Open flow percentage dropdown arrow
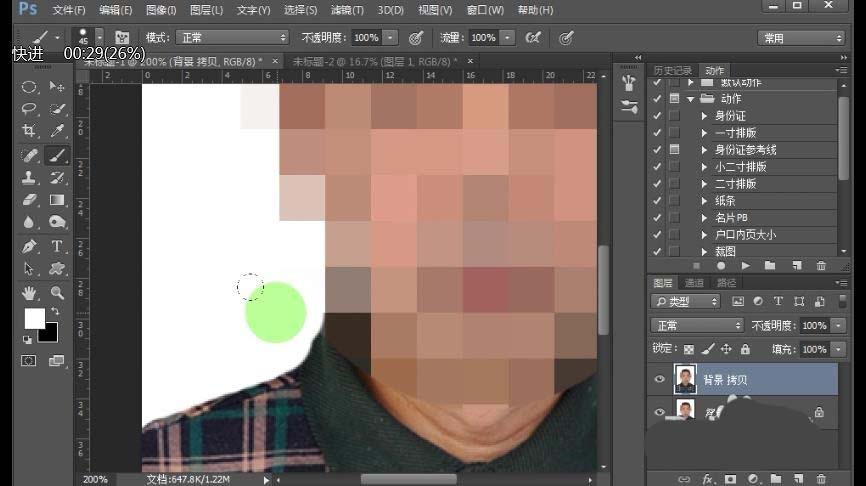The height and width of the screenshot is (486, 866). pos(507,38)
